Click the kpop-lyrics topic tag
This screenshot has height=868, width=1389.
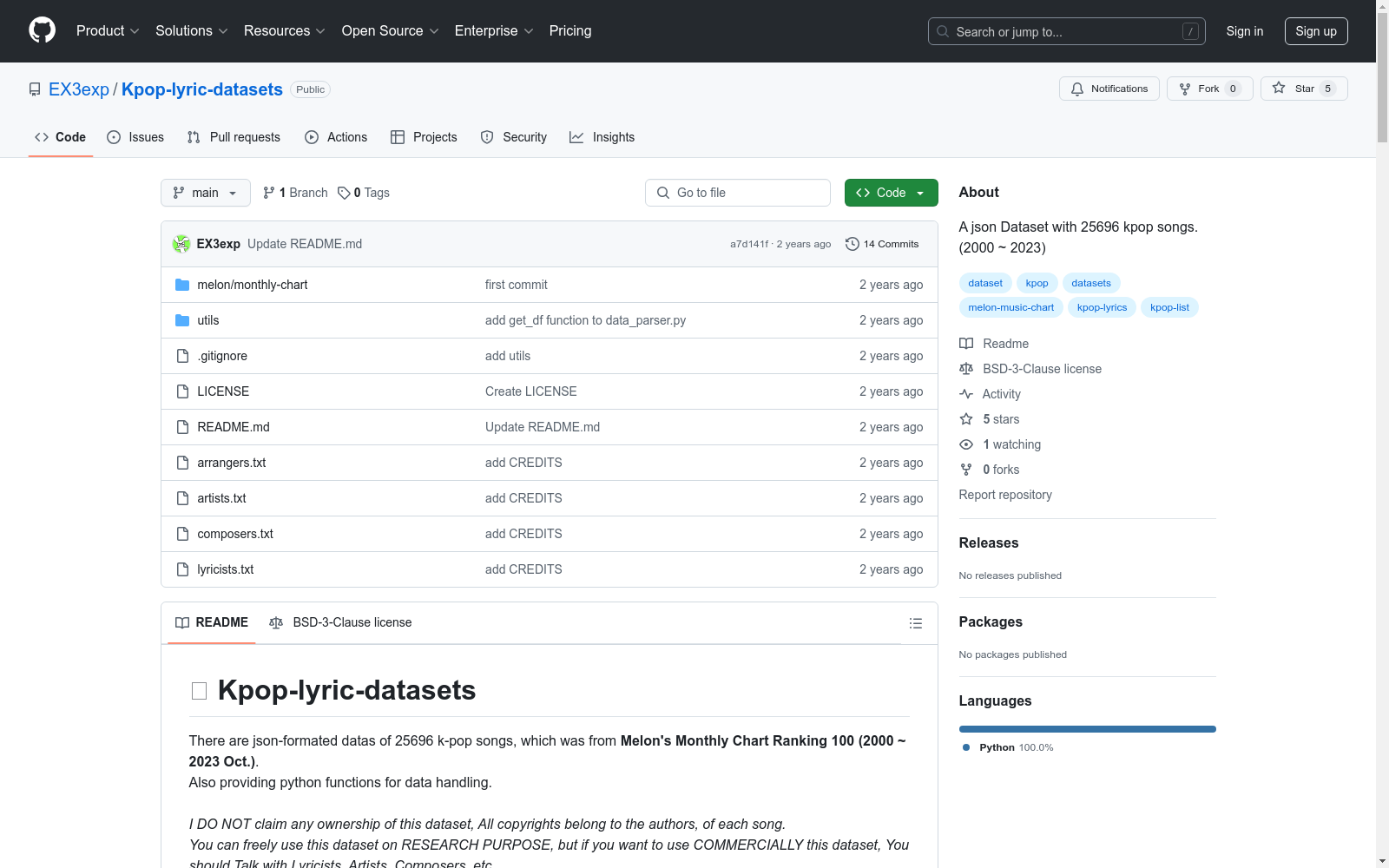pos(1102,307)
